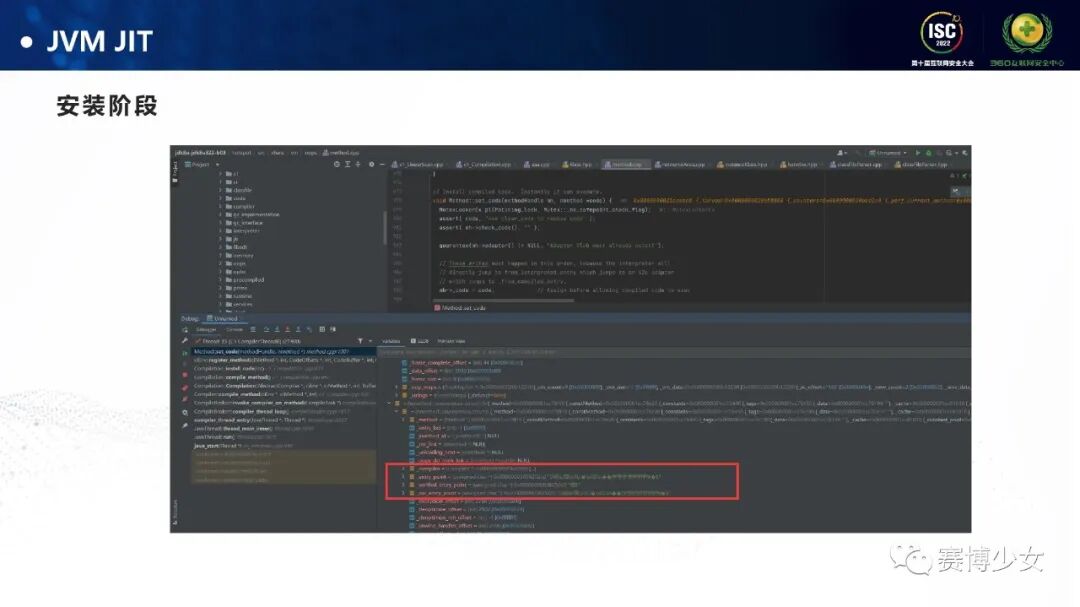Select the ciEnv::register_method stack frame
This screenshot has height=607, width=1080.
284,360
